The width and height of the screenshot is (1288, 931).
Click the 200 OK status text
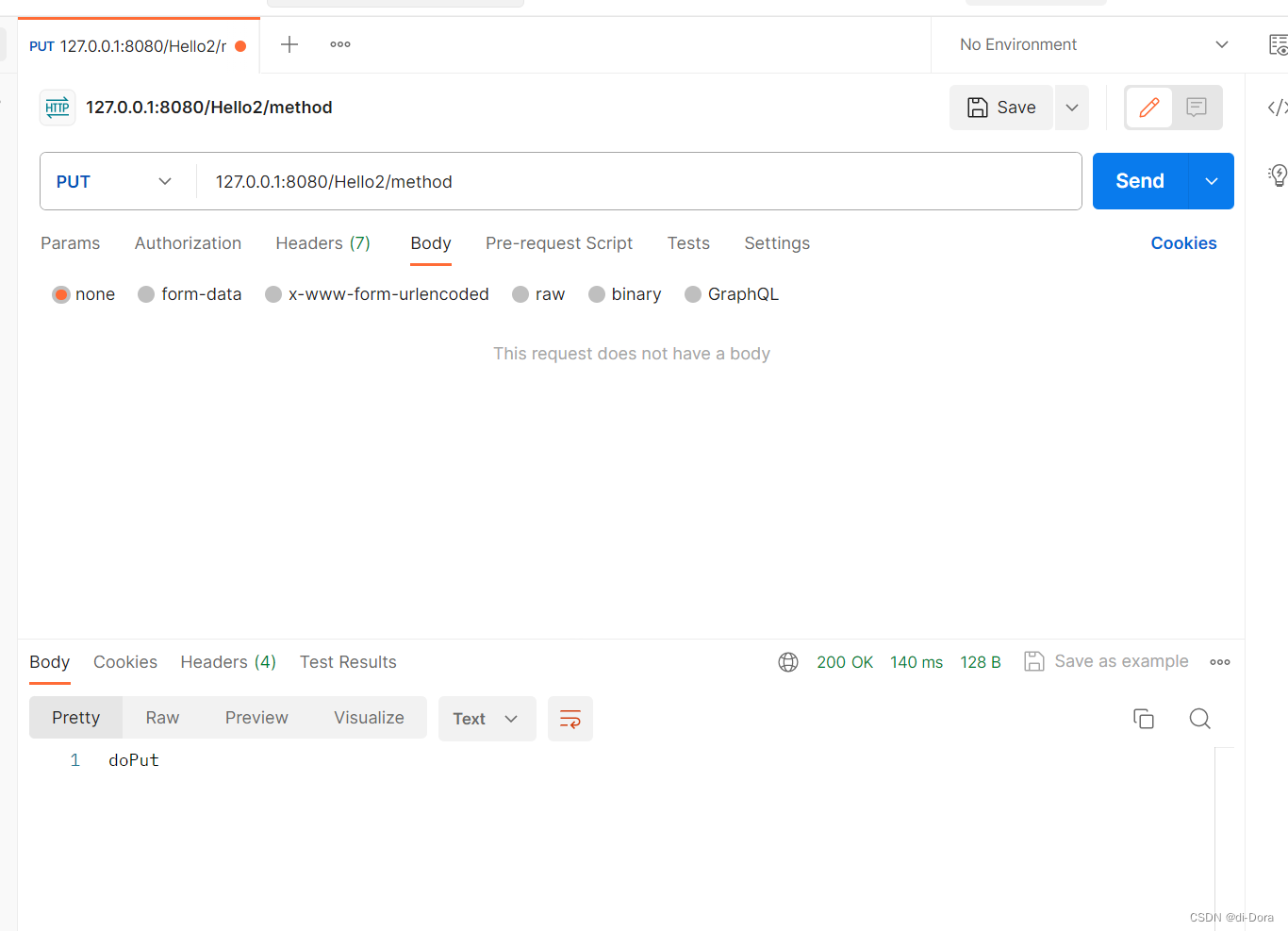click(x=845, y=662)
